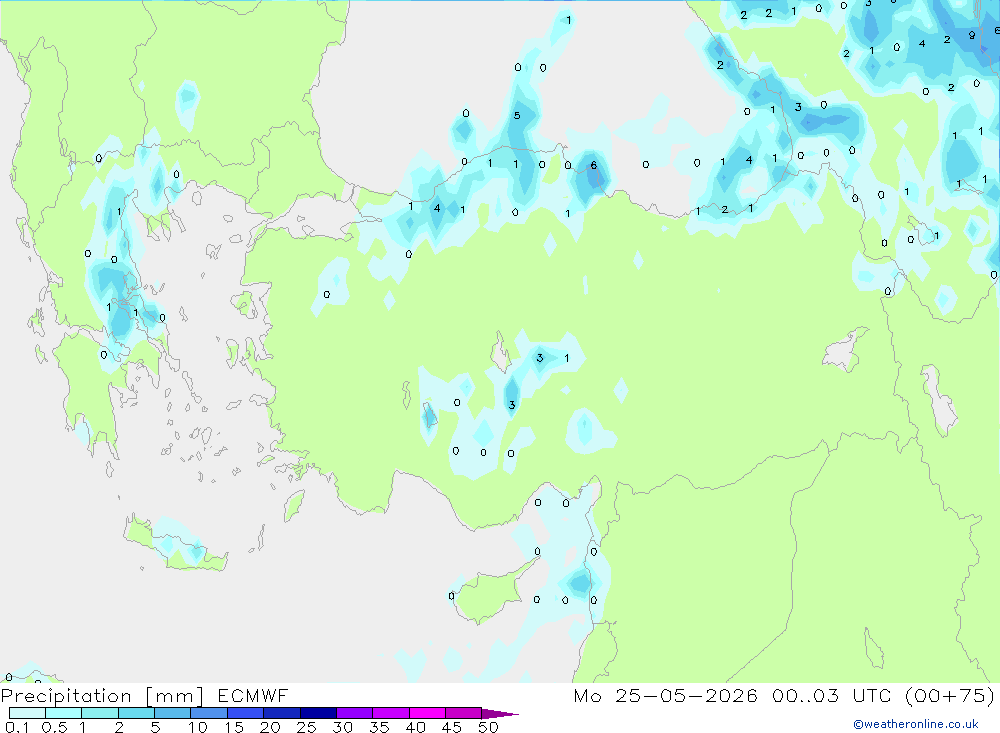Viewport: 1000px width, 733px height.
Task: Click the '25' legend scale label
Action: [x=307, y=727]
